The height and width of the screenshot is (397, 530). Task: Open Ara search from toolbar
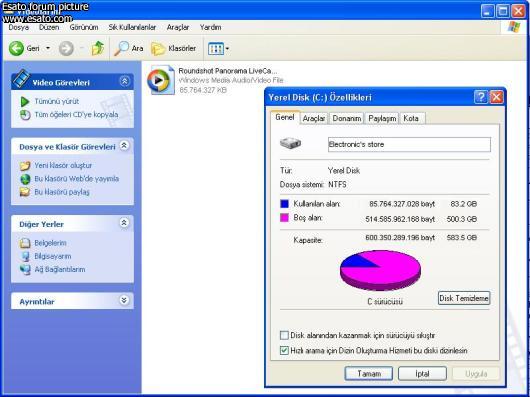pyautogui.click(x=128, y=48)
